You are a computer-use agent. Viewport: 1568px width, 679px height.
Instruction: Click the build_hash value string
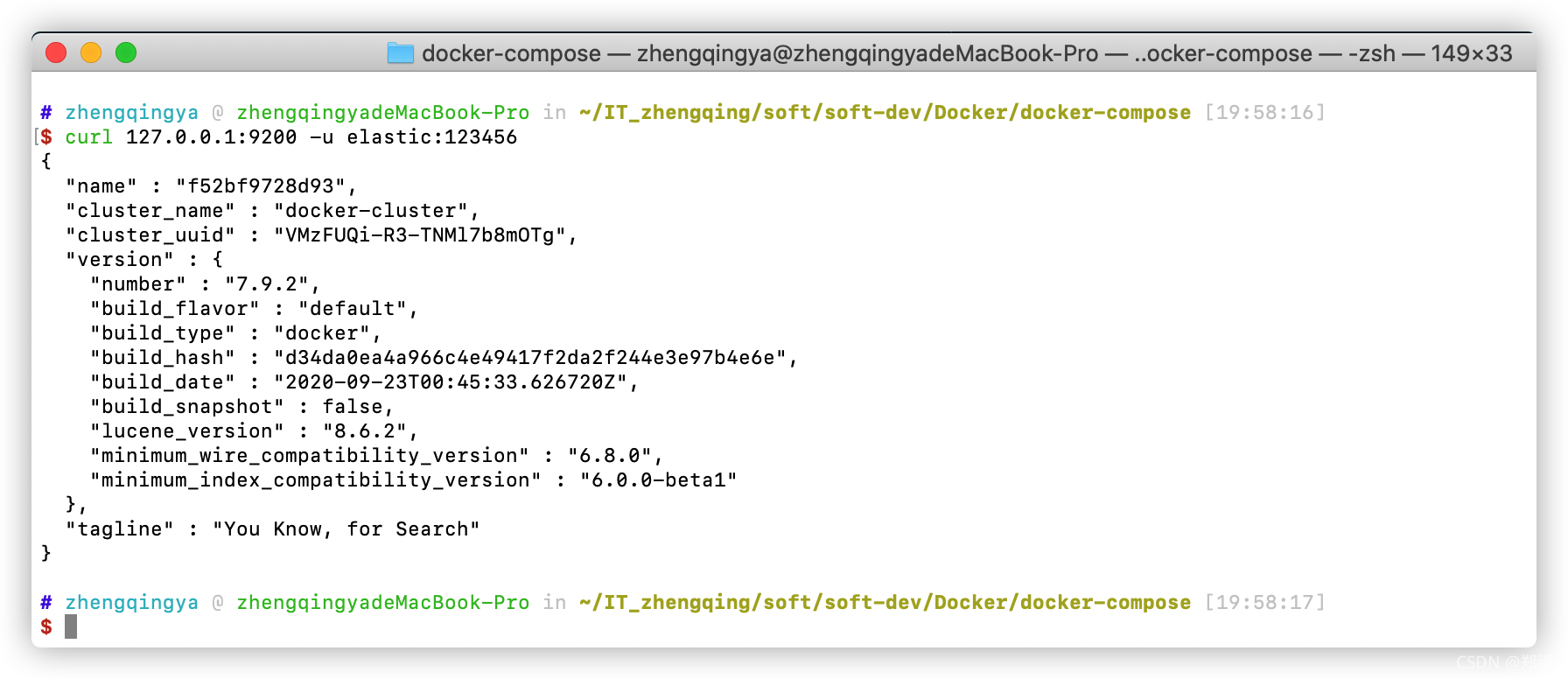(530, 358)
